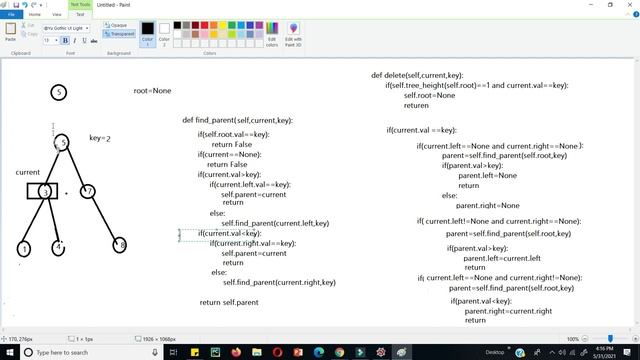
Task: Click the zoom slider handle
Action: [610, 339]
